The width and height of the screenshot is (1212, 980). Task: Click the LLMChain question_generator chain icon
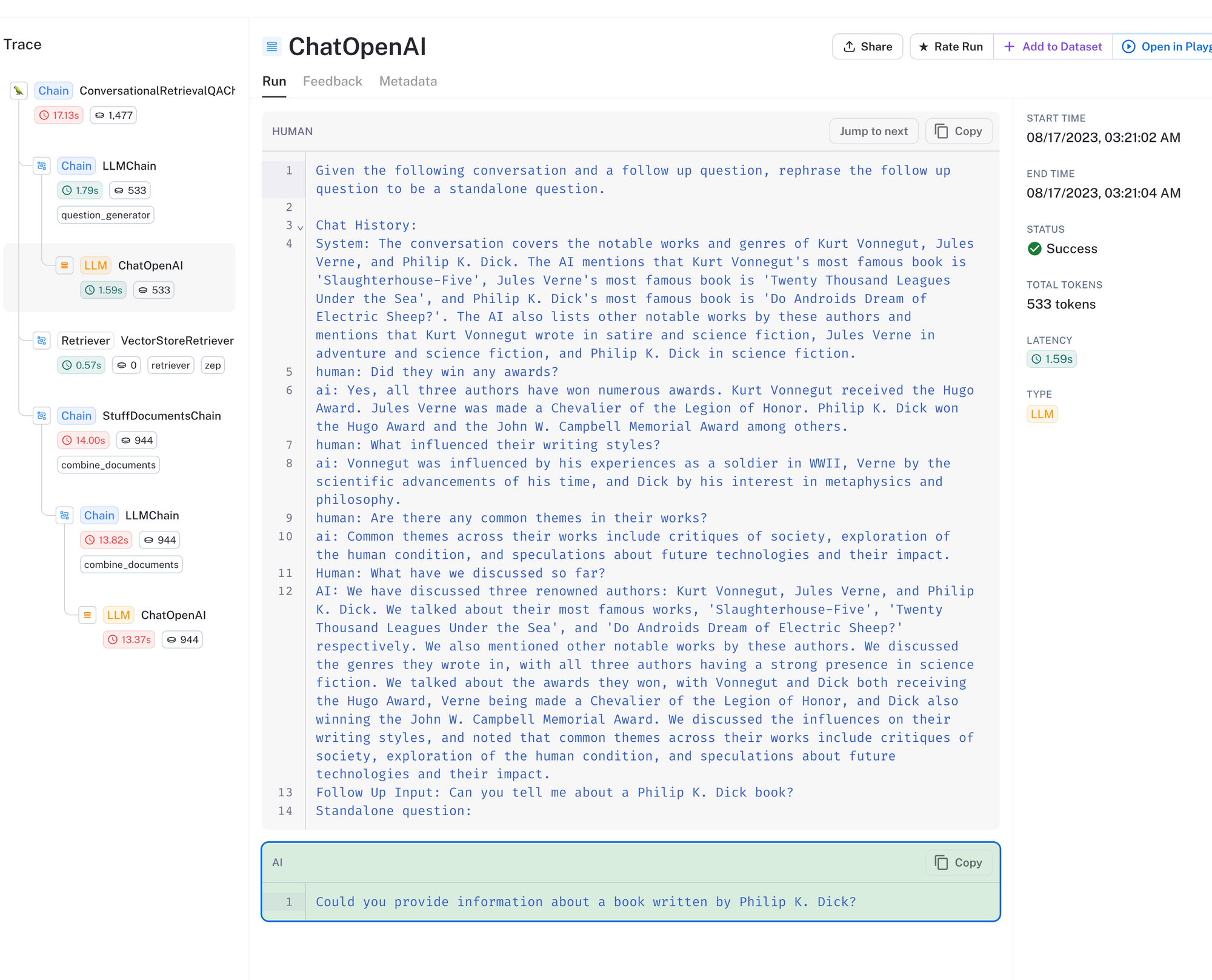42,165
